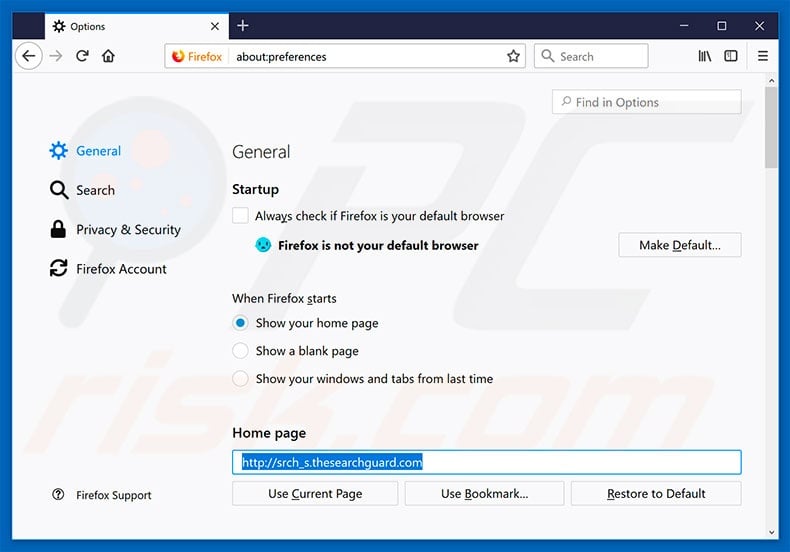Click Use Current Page button
Screen dimensions: 790x552
tap(315, 494)
